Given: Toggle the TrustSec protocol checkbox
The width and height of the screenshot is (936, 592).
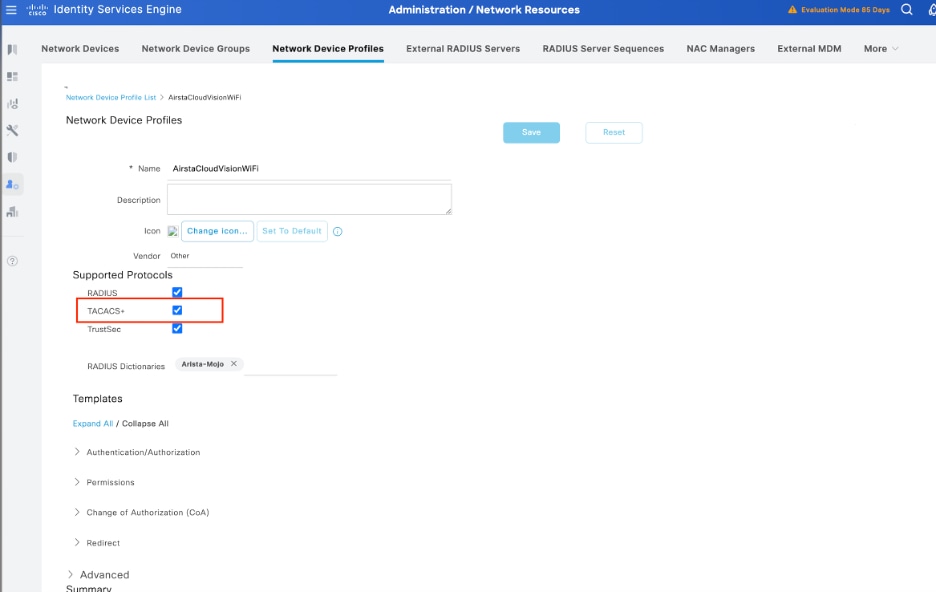Looking at the screenshot, I should coord(177,328).
